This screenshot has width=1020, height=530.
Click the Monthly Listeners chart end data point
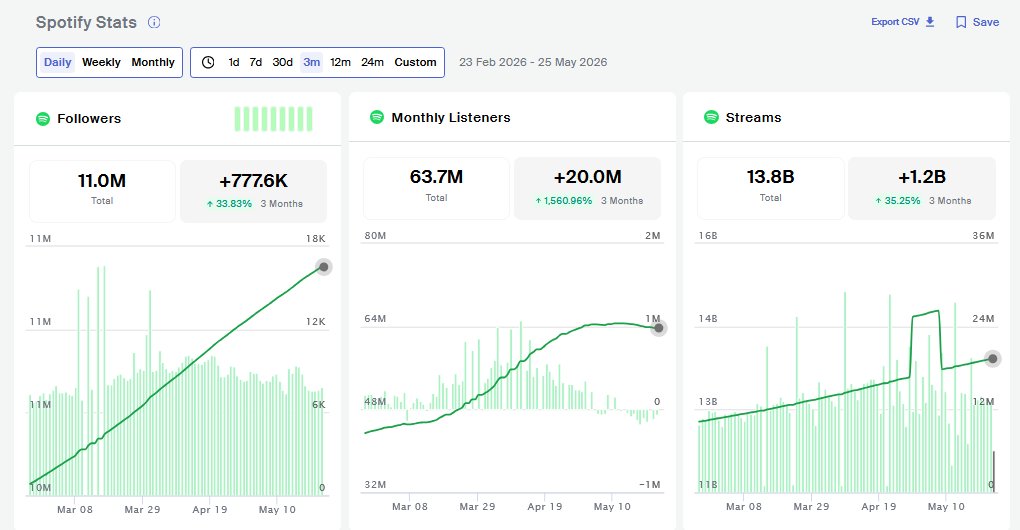click(x=658, y=328)
